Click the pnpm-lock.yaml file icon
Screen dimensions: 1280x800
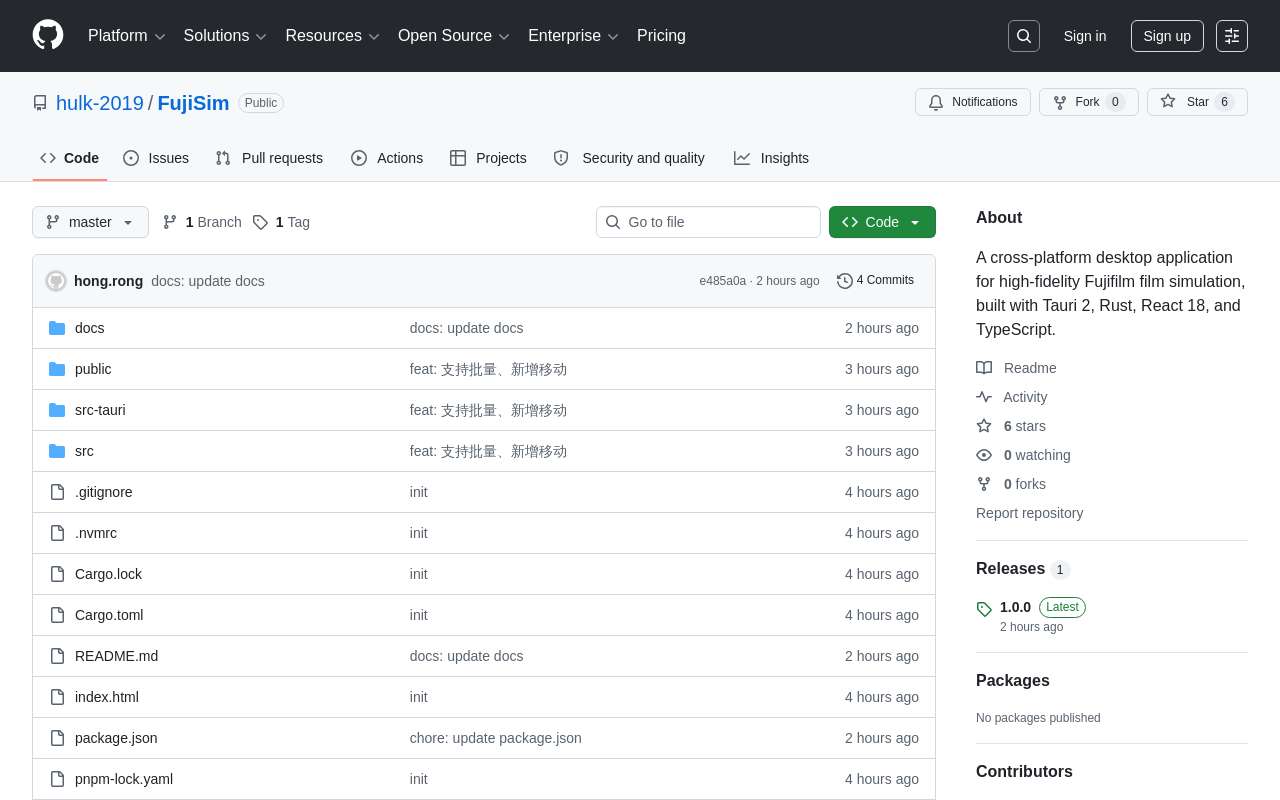coord(57,779)
